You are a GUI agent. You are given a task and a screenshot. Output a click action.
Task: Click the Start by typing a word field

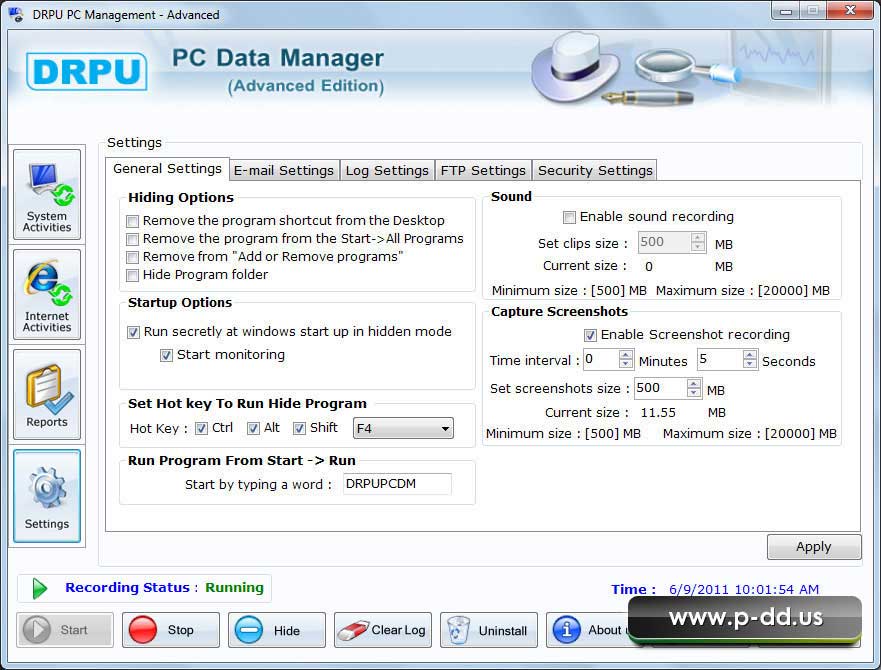pos(397,484)
